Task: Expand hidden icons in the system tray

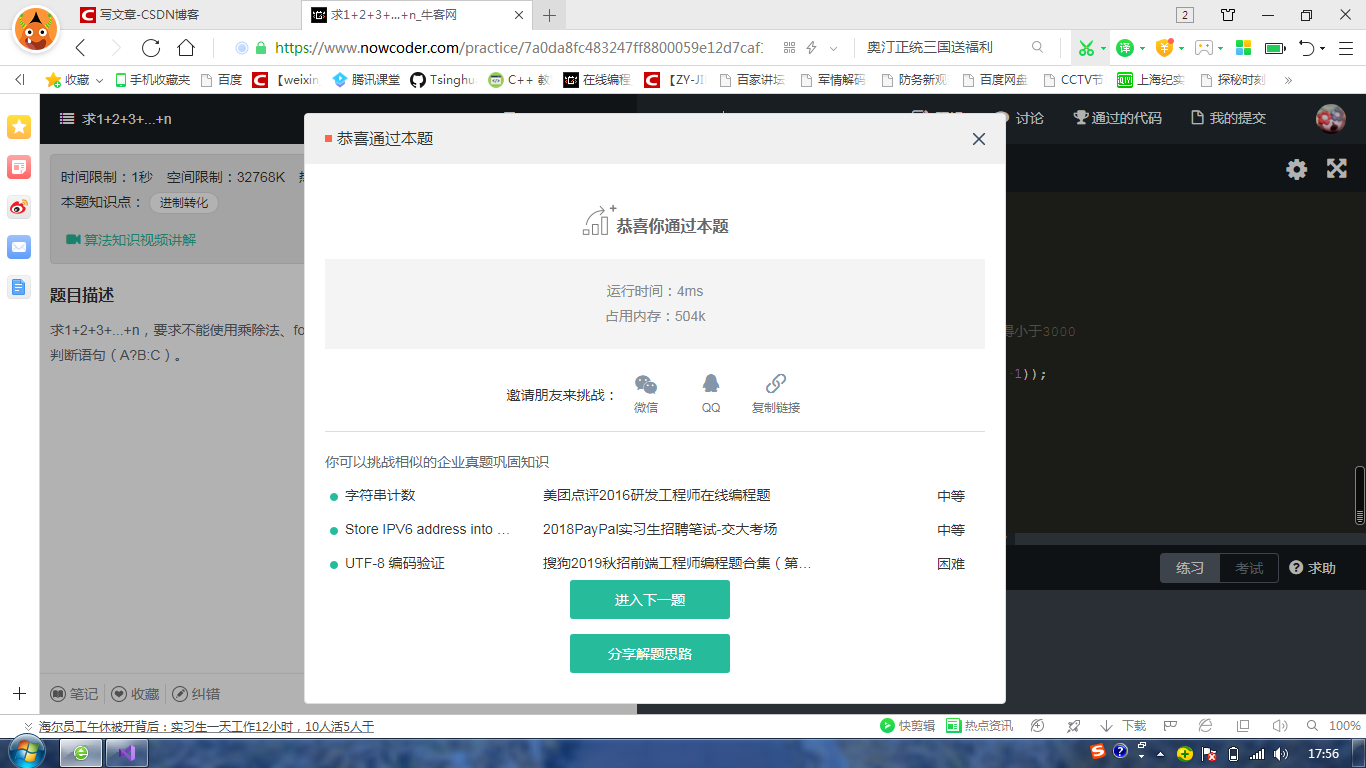Action: point(1162,755)
